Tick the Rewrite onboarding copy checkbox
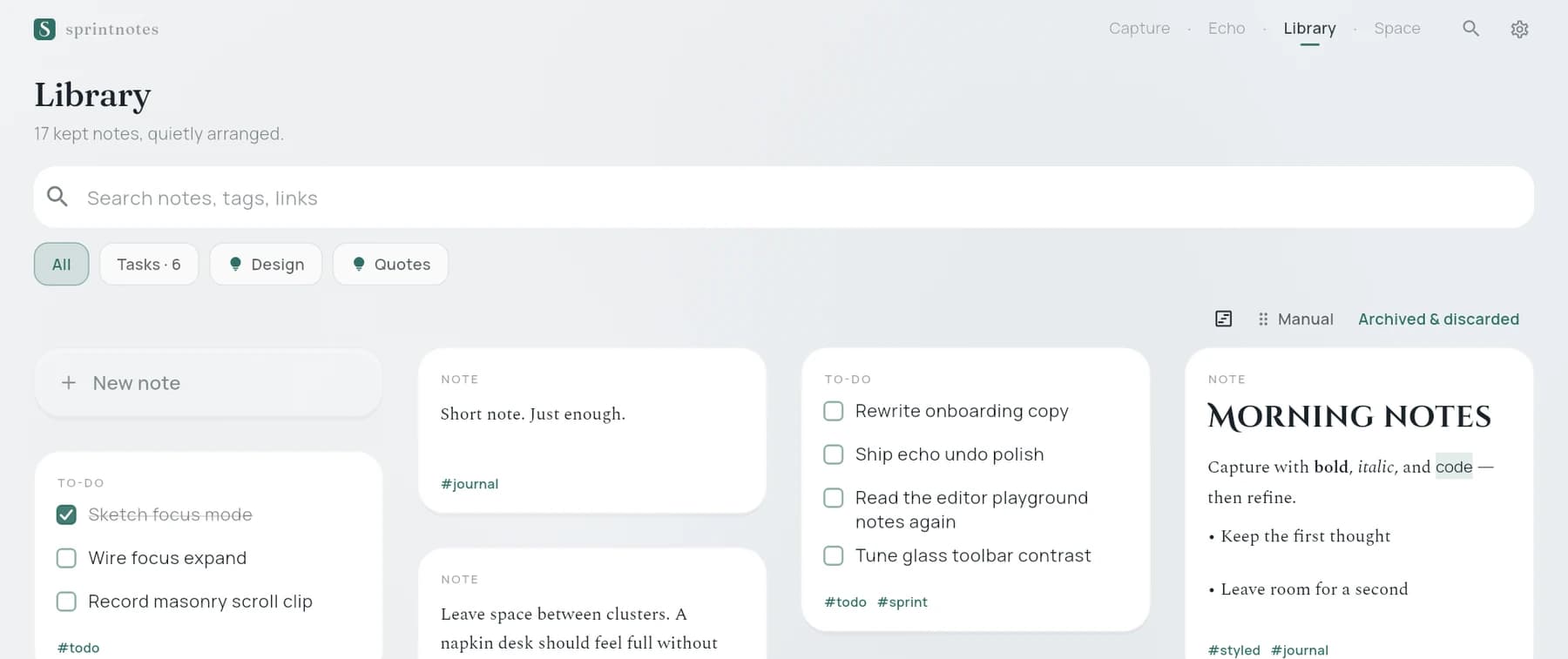This screenshot has height=659, width=1568. click(x=834, y=411)
